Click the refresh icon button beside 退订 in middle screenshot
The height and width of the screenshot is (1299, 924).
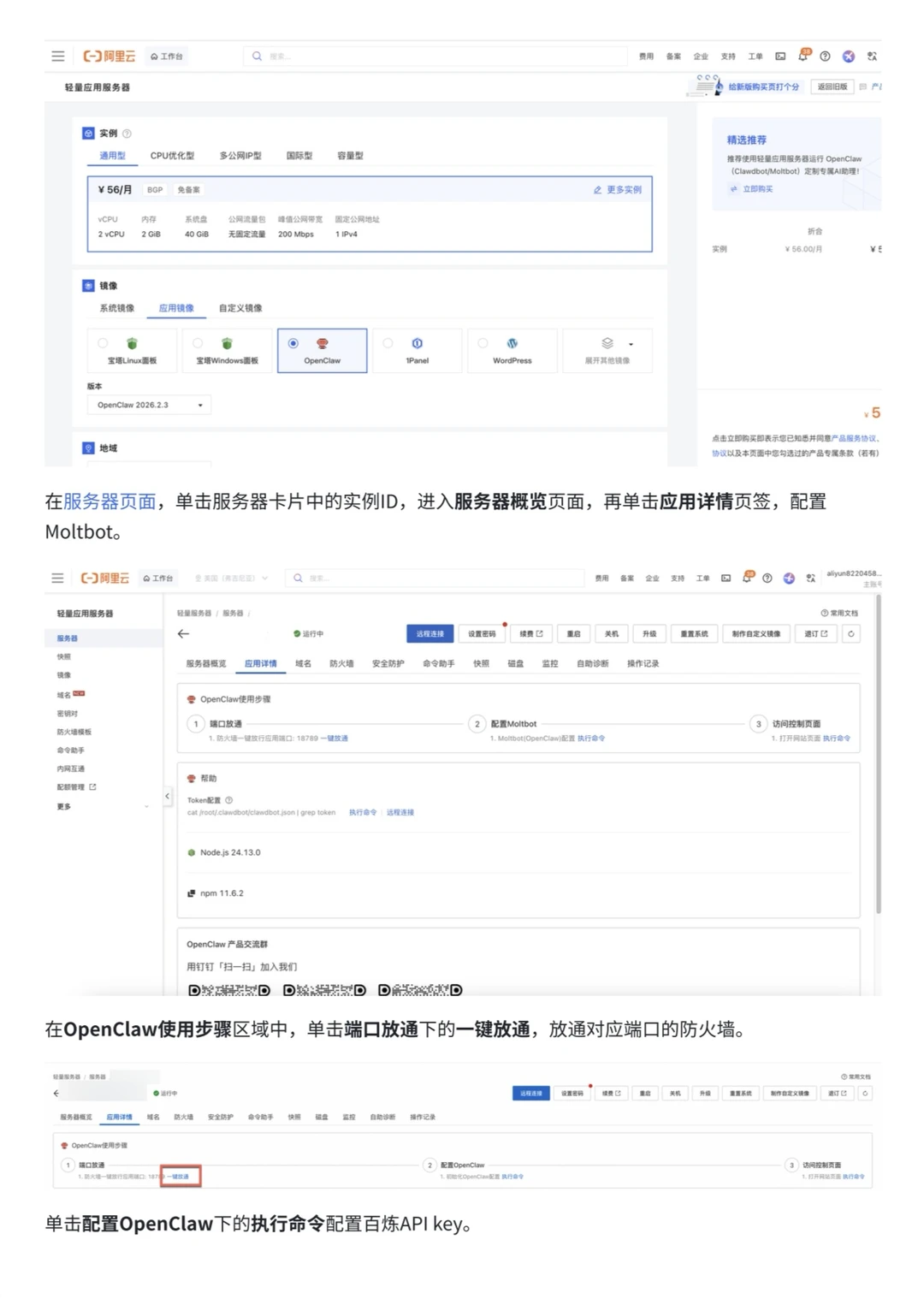[x=850, y=634]
